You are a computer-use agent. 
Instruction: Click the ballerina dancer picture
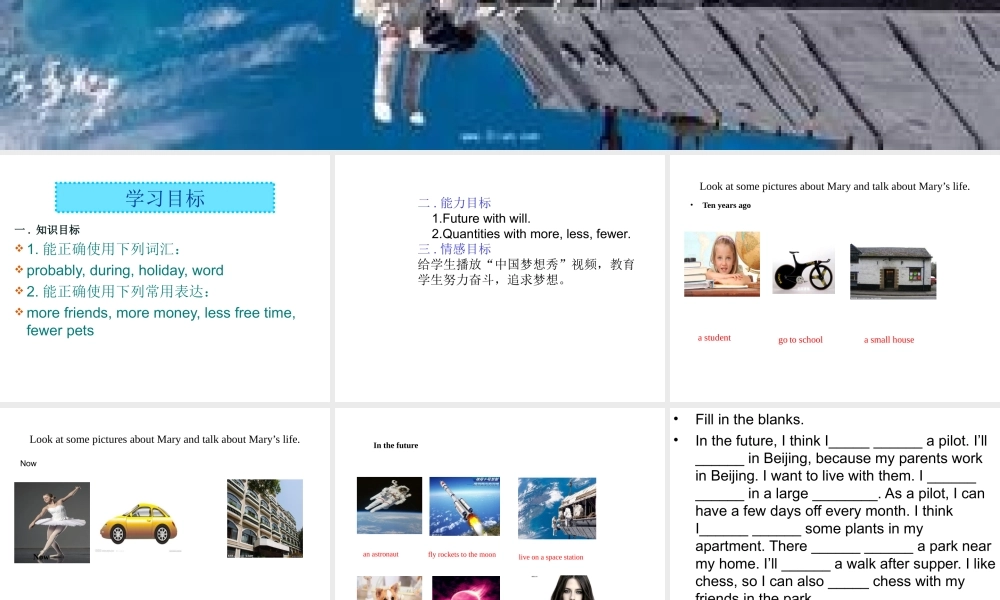52,522
